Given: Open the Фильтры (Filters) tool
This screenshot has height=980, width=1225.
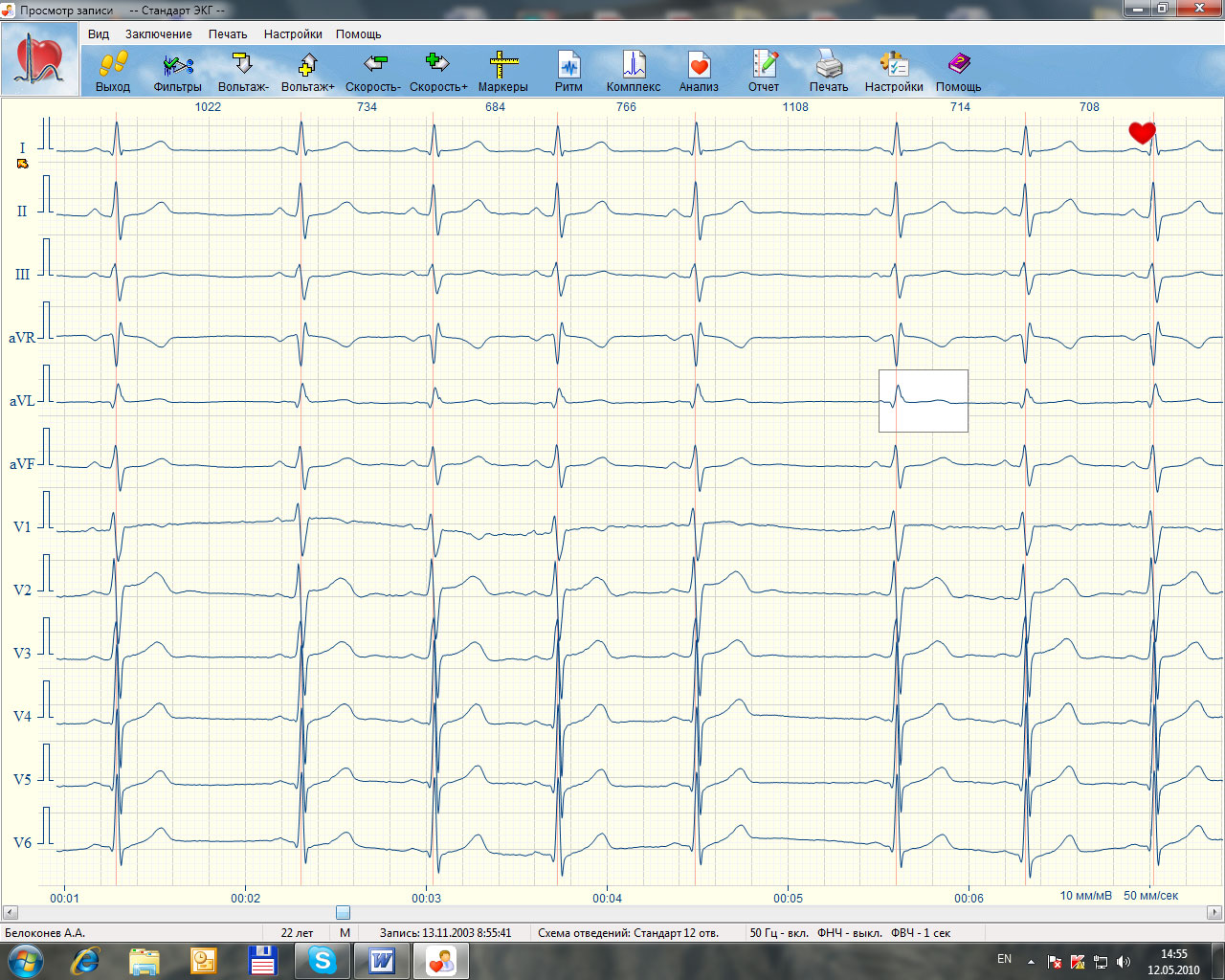Looking at the screenshot, I should tap(178, 66).
